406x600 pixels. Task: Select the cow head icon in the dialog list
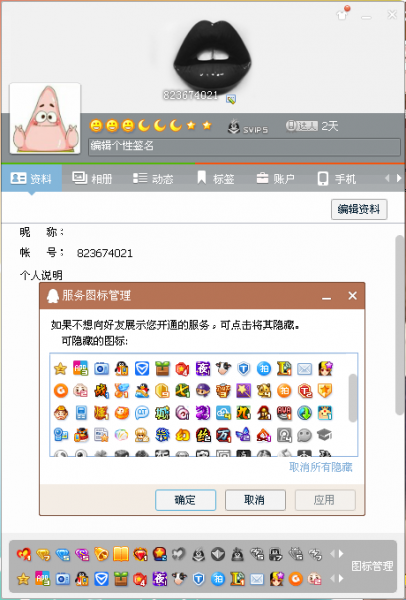pyautogui.click(x=223, y=368)
